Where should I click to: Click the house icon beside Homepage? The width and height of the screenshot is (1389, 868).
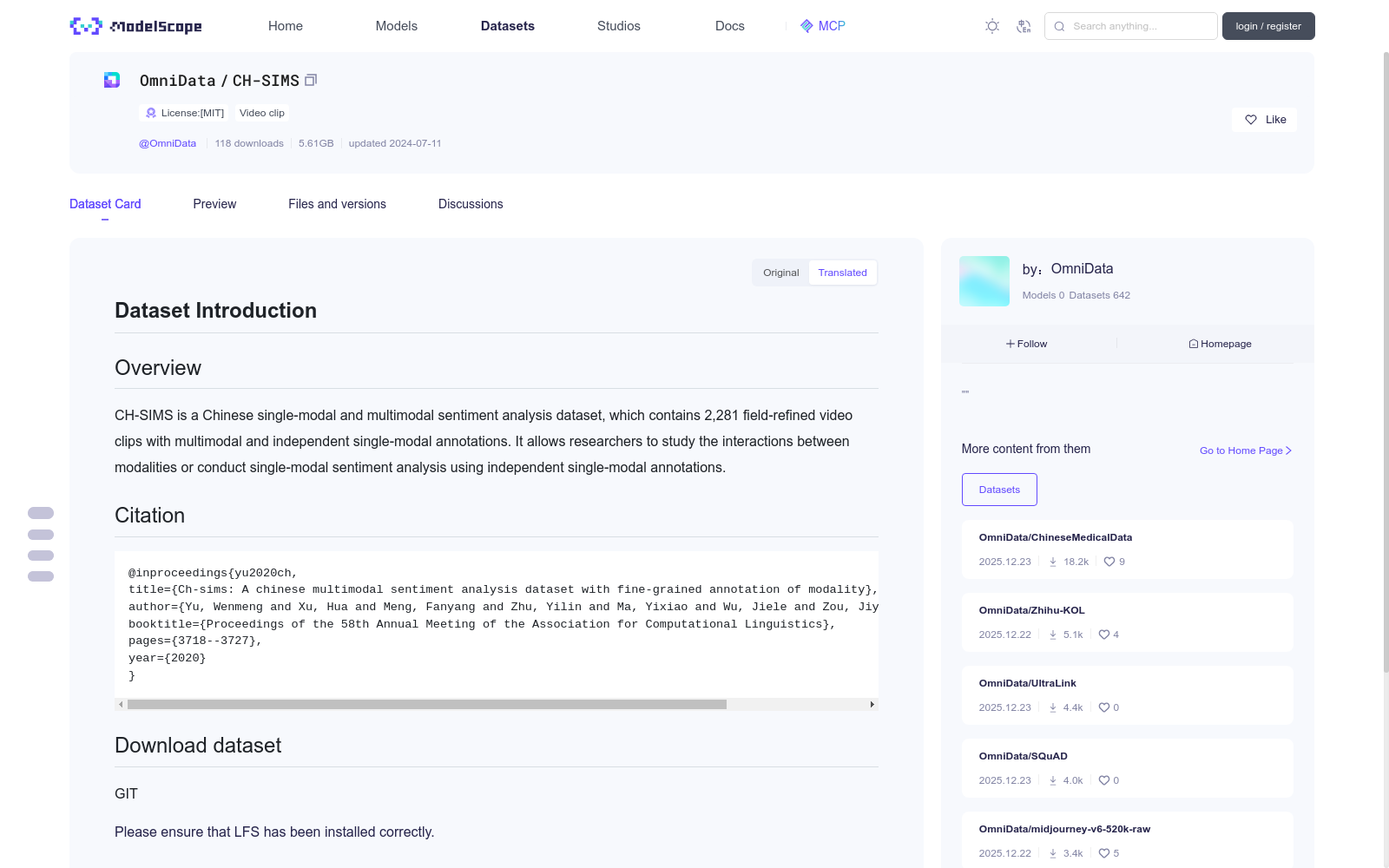tap(1194, 344)
